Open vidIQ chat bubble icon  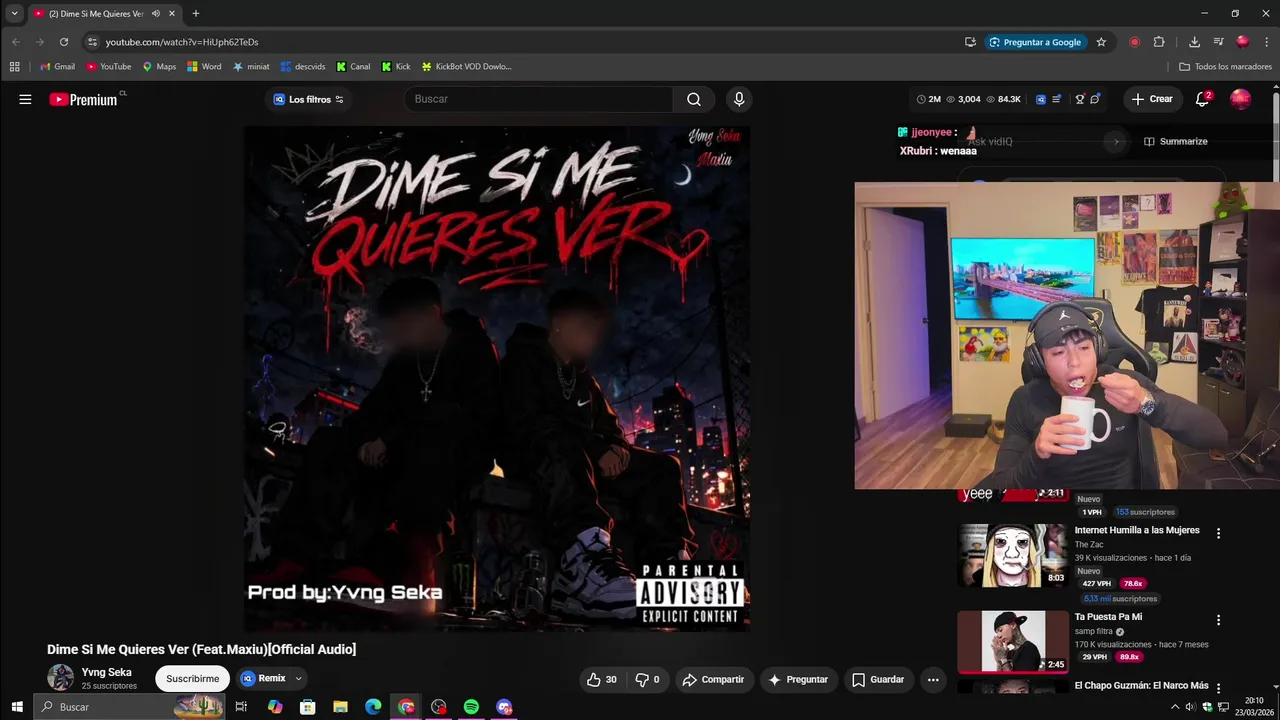1095,99
